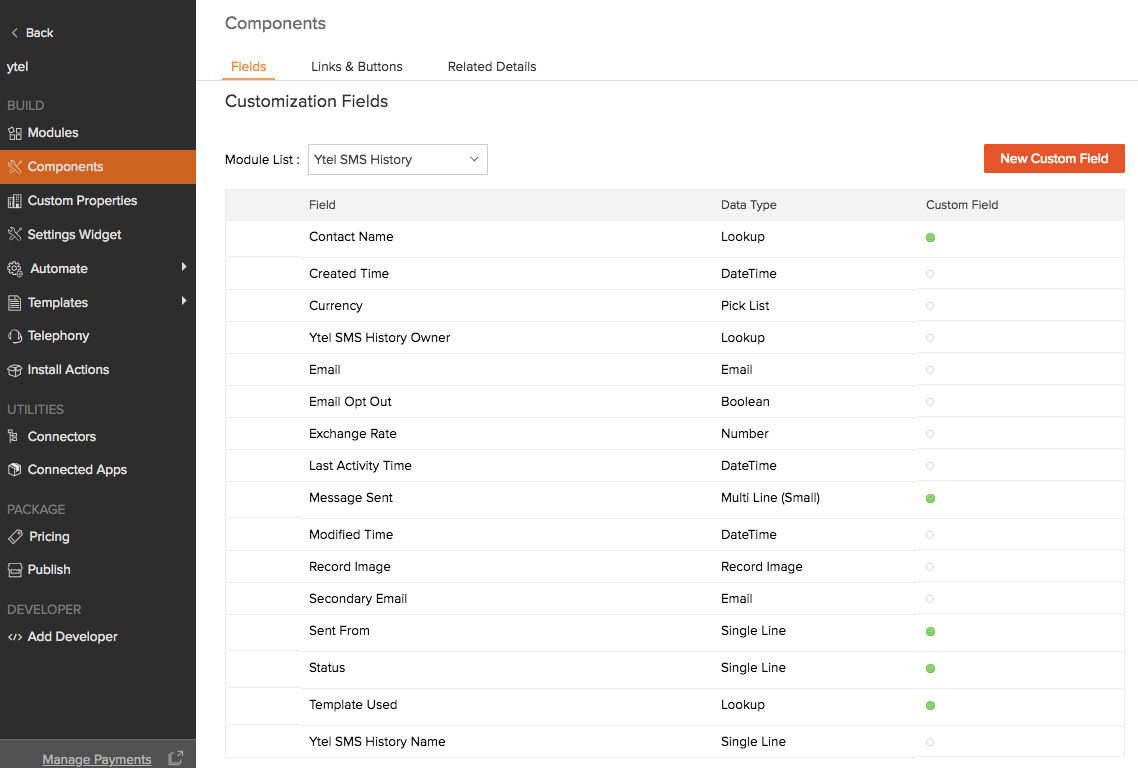Click the Boolean data type cell
Viewport: 1138px width, 768px height.
click(x=745, y=401)
